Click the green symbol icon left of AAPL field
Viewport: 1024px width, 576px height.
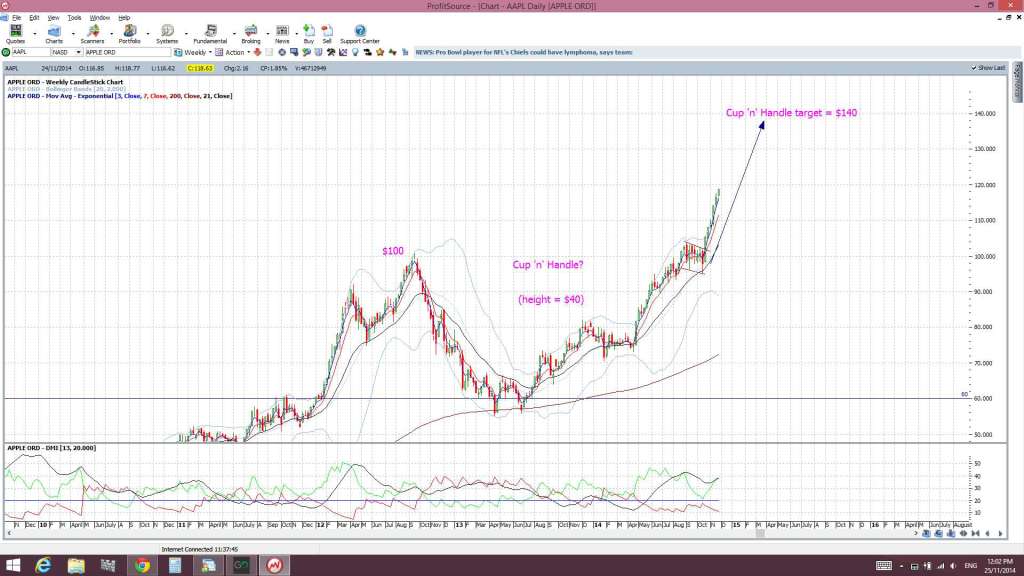[x=6, y=52]
